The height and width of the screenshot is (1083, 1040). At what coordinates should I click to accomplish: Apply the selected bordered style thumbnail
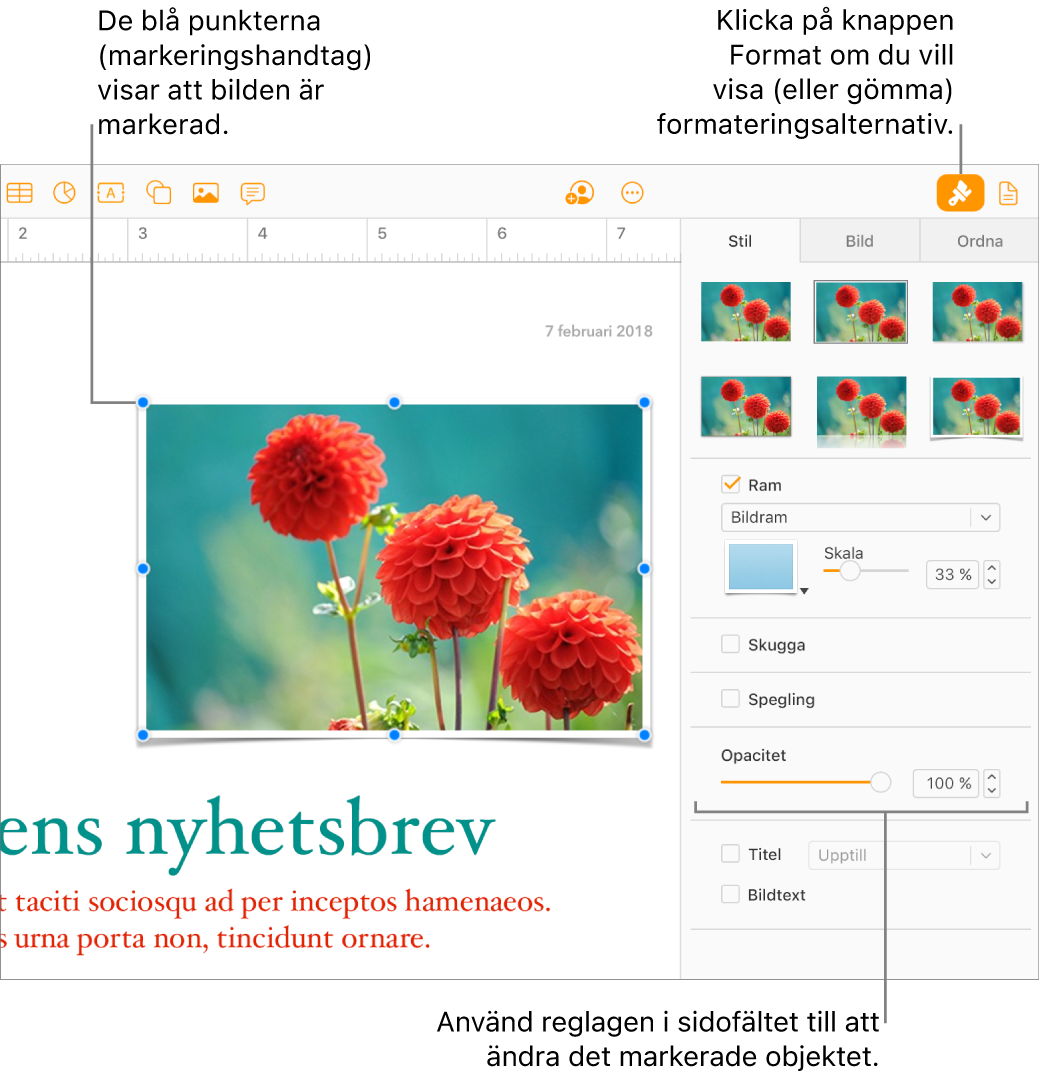pyautogui.click(x=860, y=312)
